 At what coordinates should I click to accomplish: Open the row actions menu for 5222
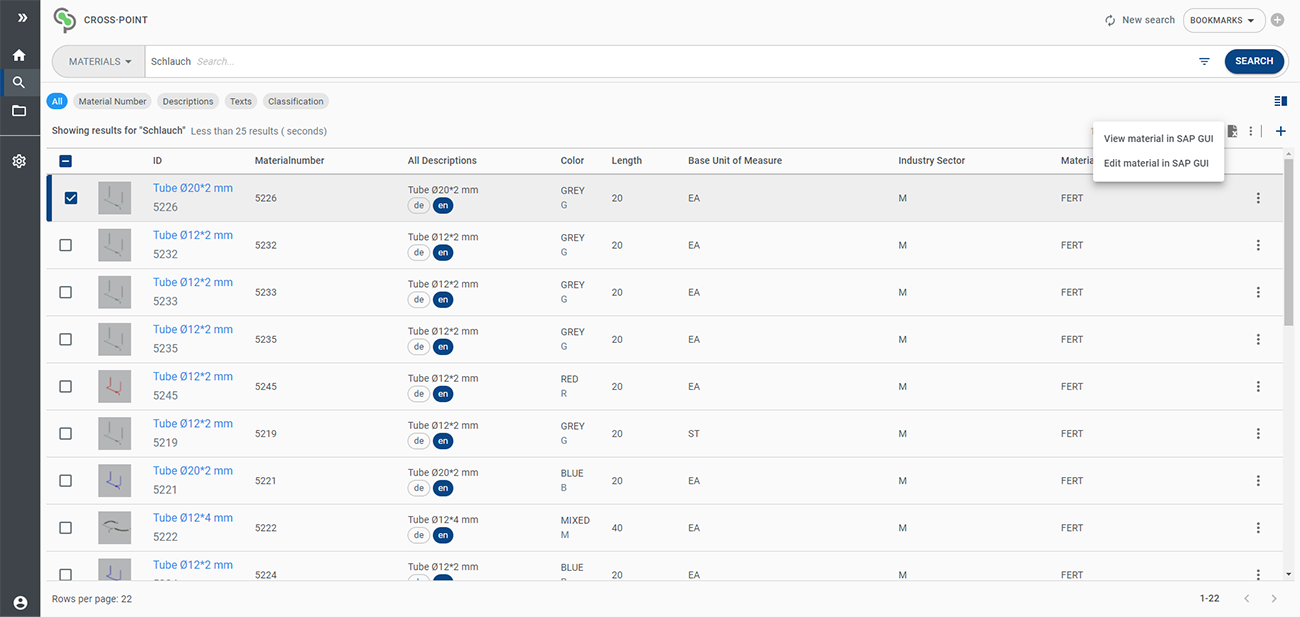tap(1258, 527)
